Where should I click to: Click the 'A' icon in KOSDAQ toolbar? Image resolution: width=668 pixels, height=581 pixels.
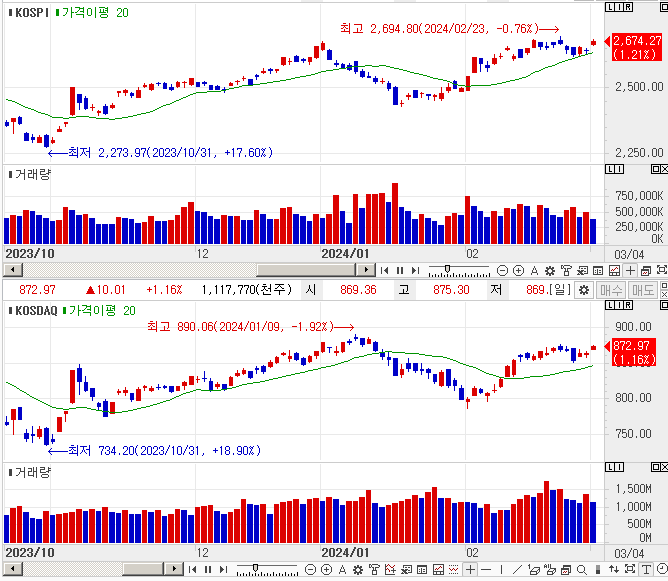[343, 569]
